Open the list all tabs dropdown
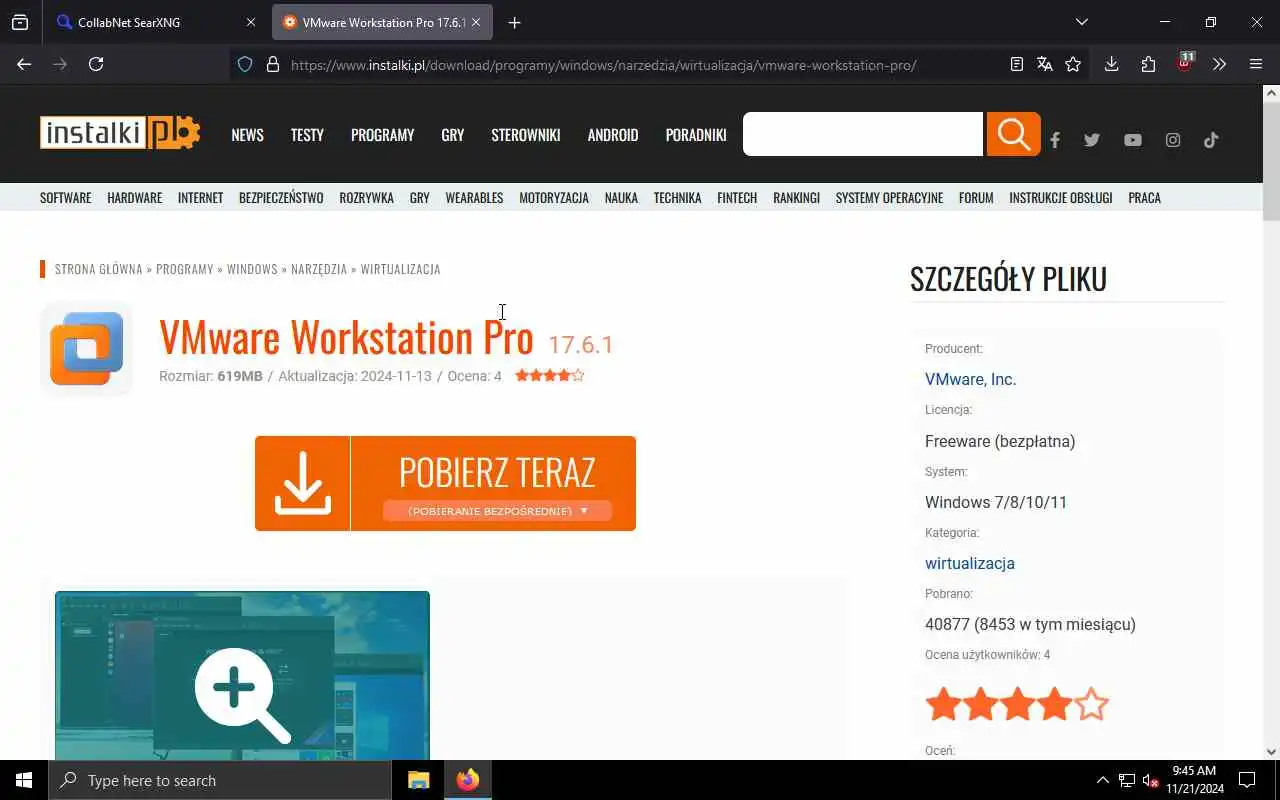1280x800 pixels. pyautogui.click(x=1081, y=22)
